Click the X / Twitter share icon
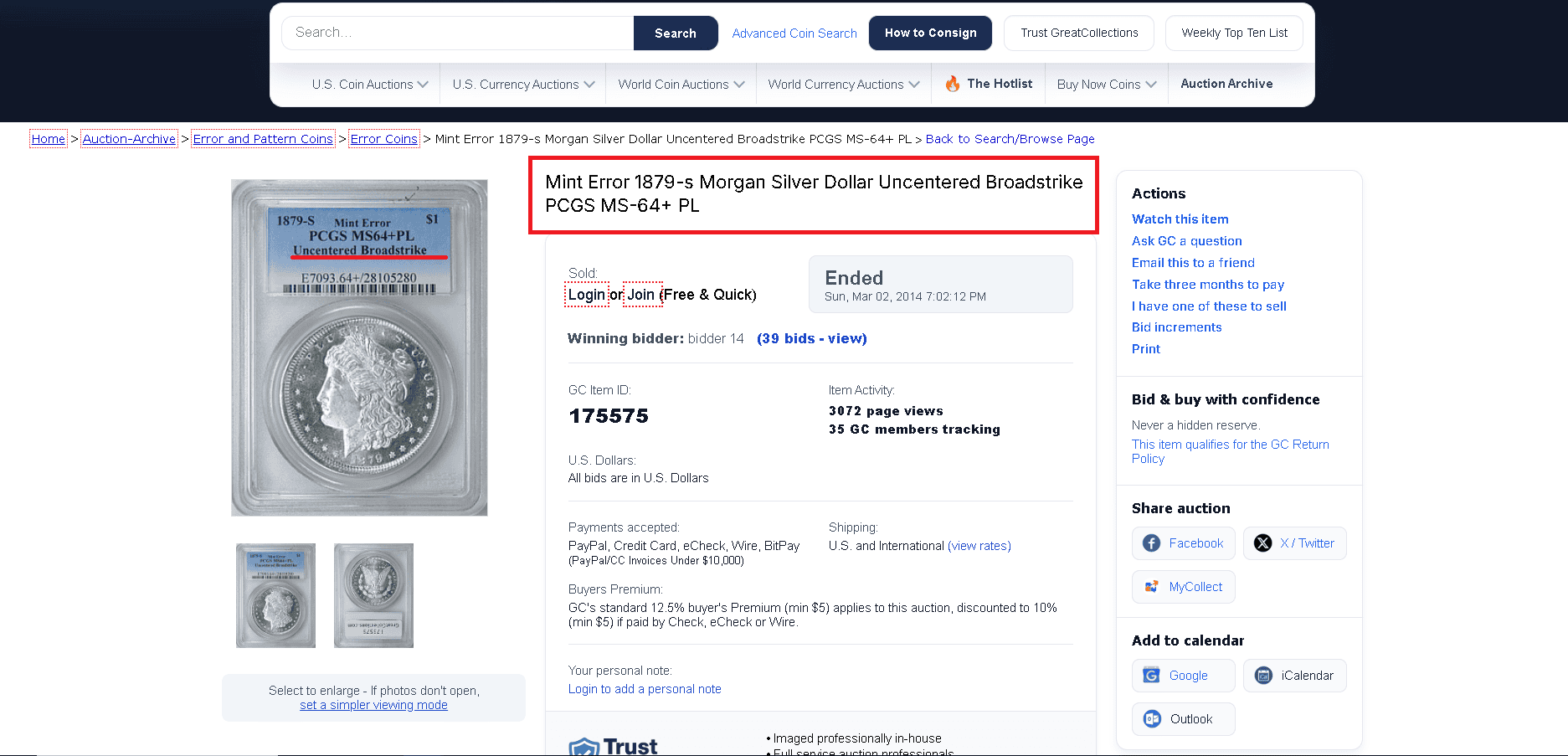Screen dimensions: 1568x756 (x=1262, y=543)
